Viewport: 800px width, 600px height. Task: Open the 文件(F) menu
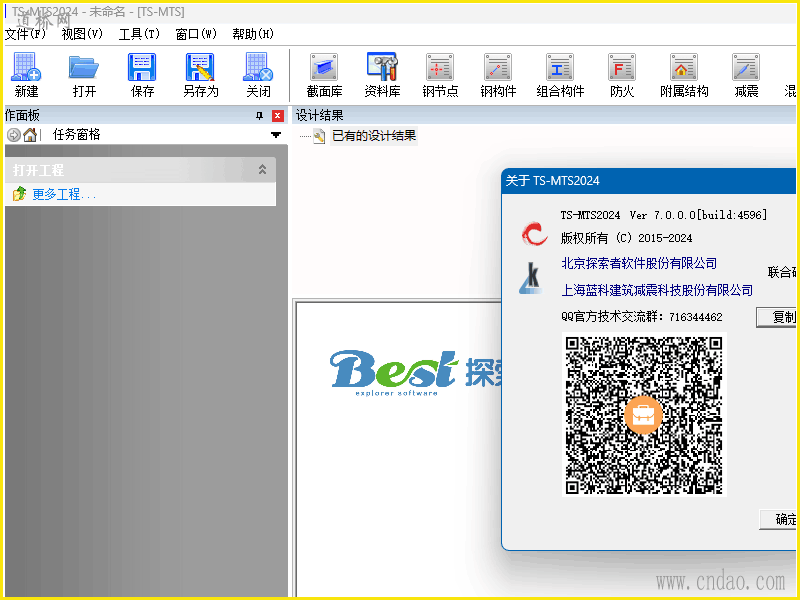click(25, 34)
